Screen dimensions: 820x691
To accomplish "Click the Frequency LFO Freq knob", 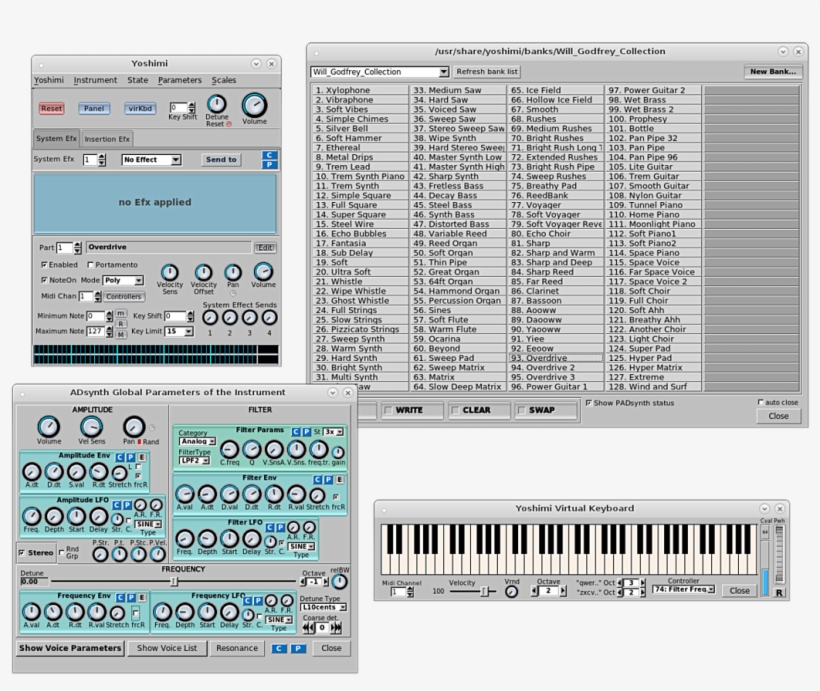I will (x=162, y=612).
